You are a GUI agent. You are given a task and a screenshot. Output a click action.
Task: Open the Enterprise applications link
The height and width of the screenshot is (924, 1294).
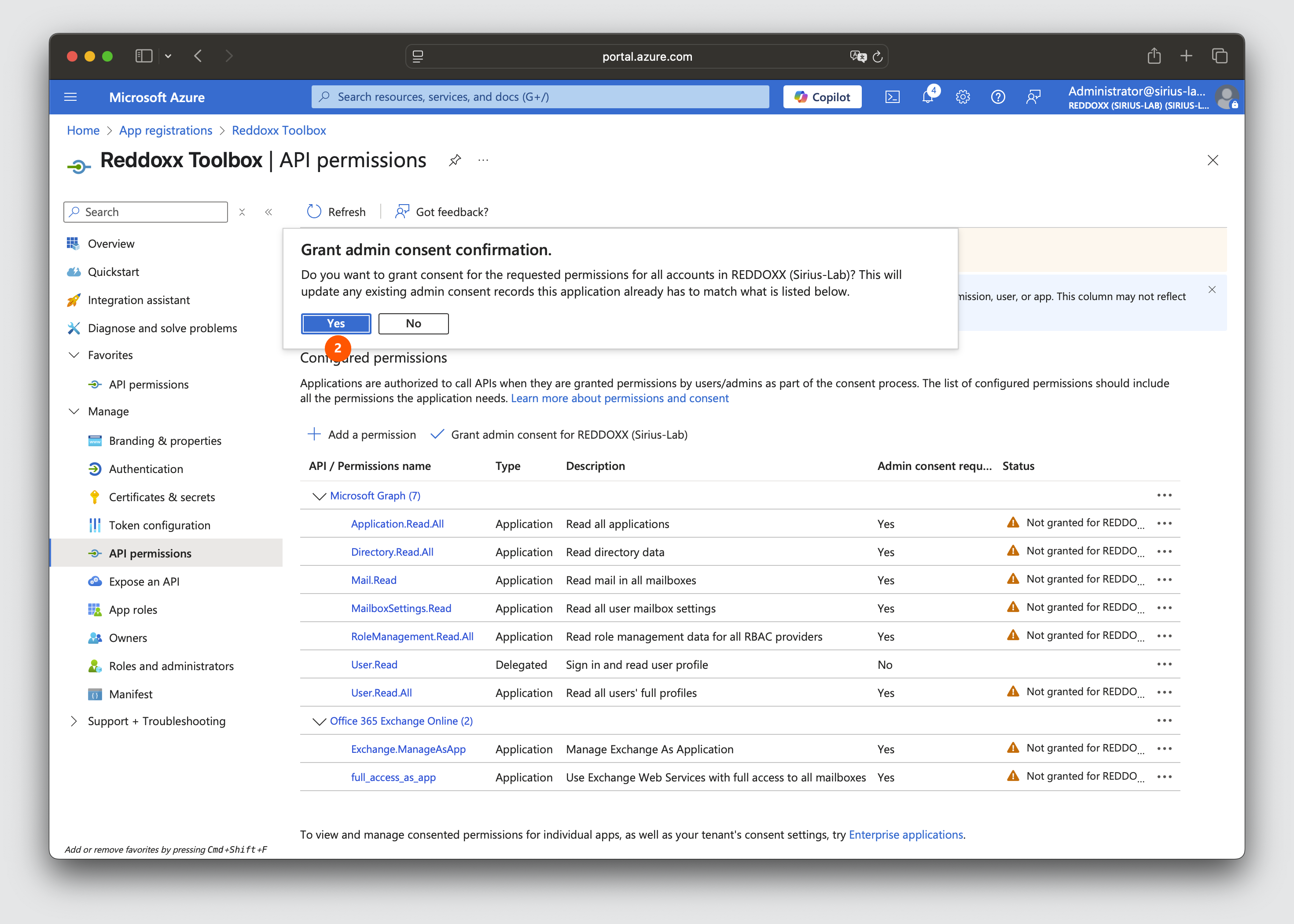906,835
